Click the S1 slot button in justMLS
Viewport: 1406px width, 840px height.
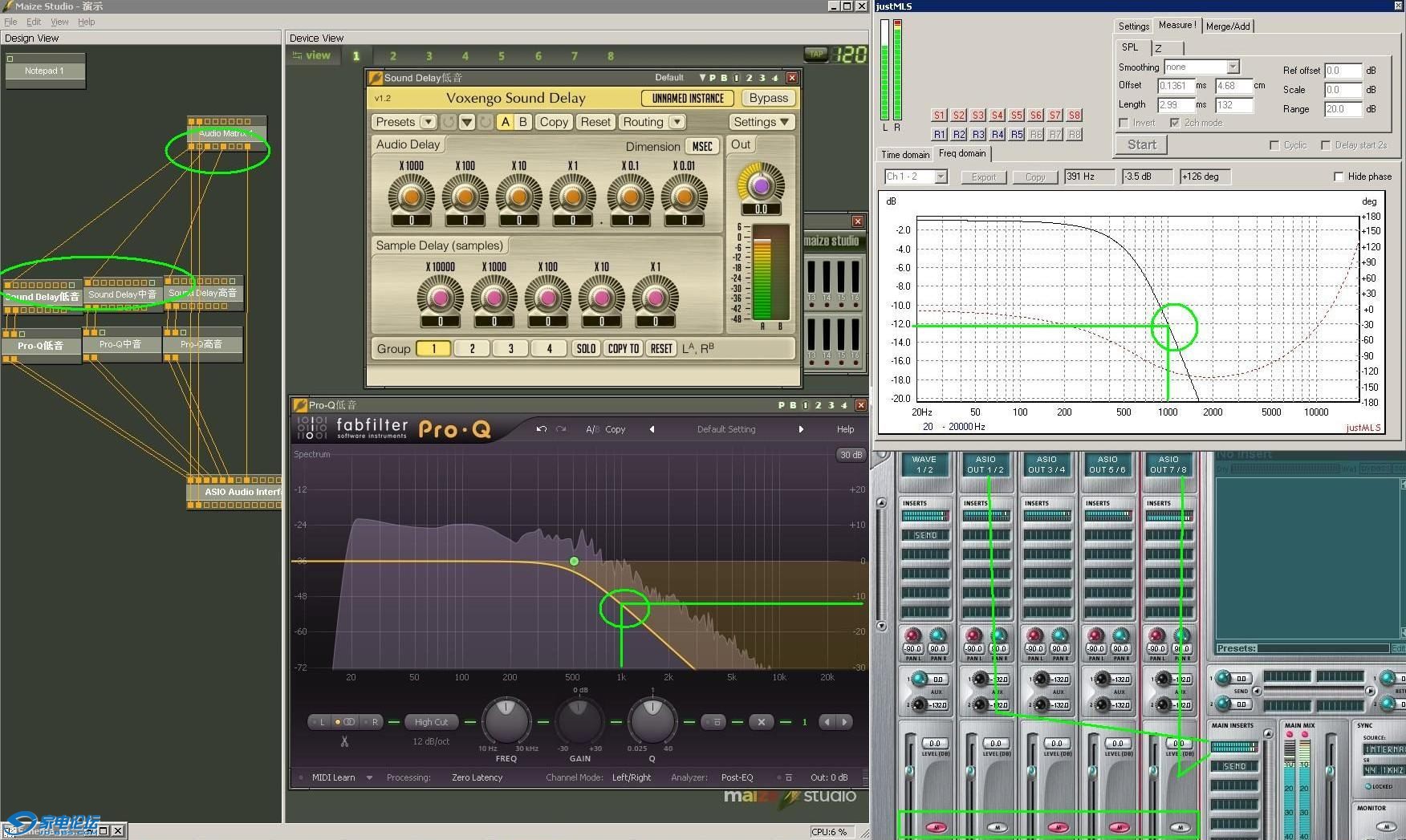point(939,116)
